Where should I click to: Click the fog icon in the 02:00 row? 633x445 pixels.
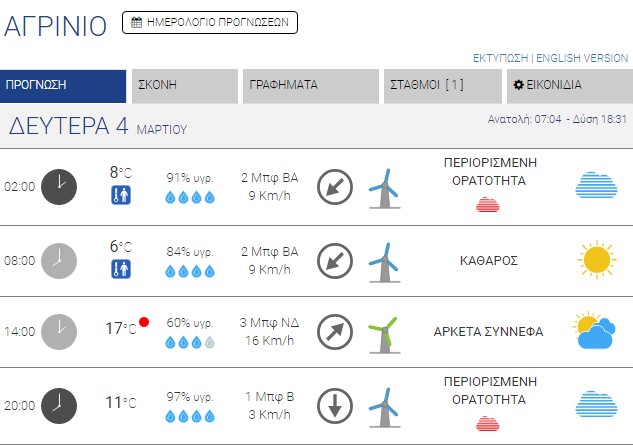pos(596,186)
